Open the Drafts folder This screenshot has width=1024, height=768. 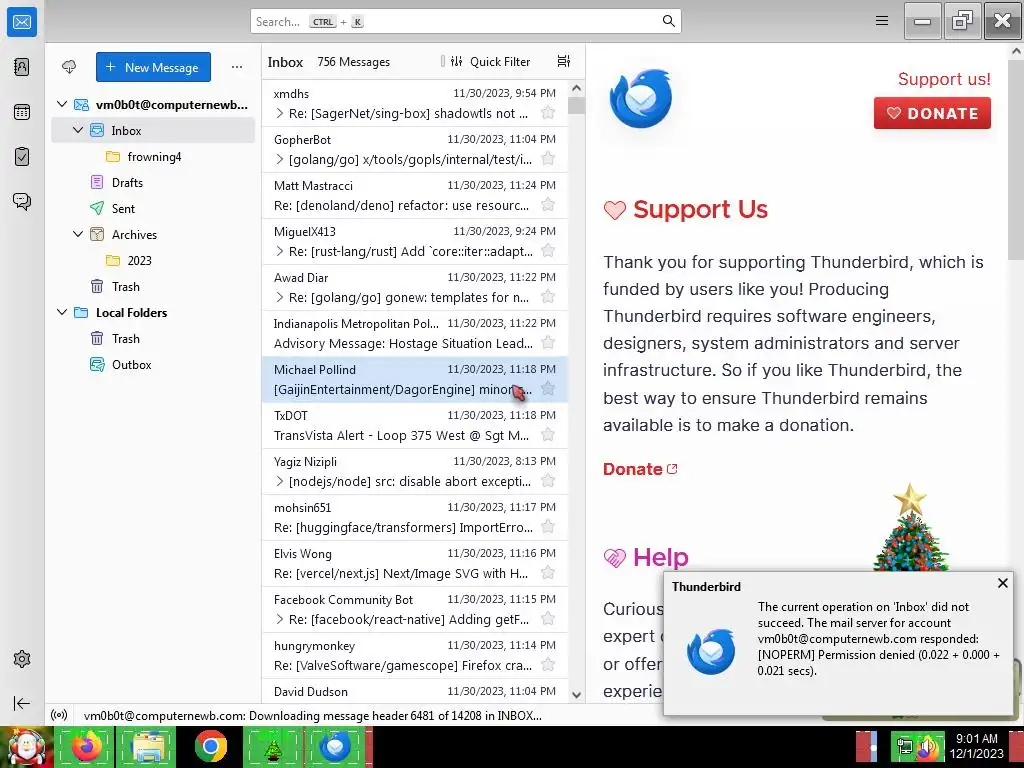tap(153, 183)
